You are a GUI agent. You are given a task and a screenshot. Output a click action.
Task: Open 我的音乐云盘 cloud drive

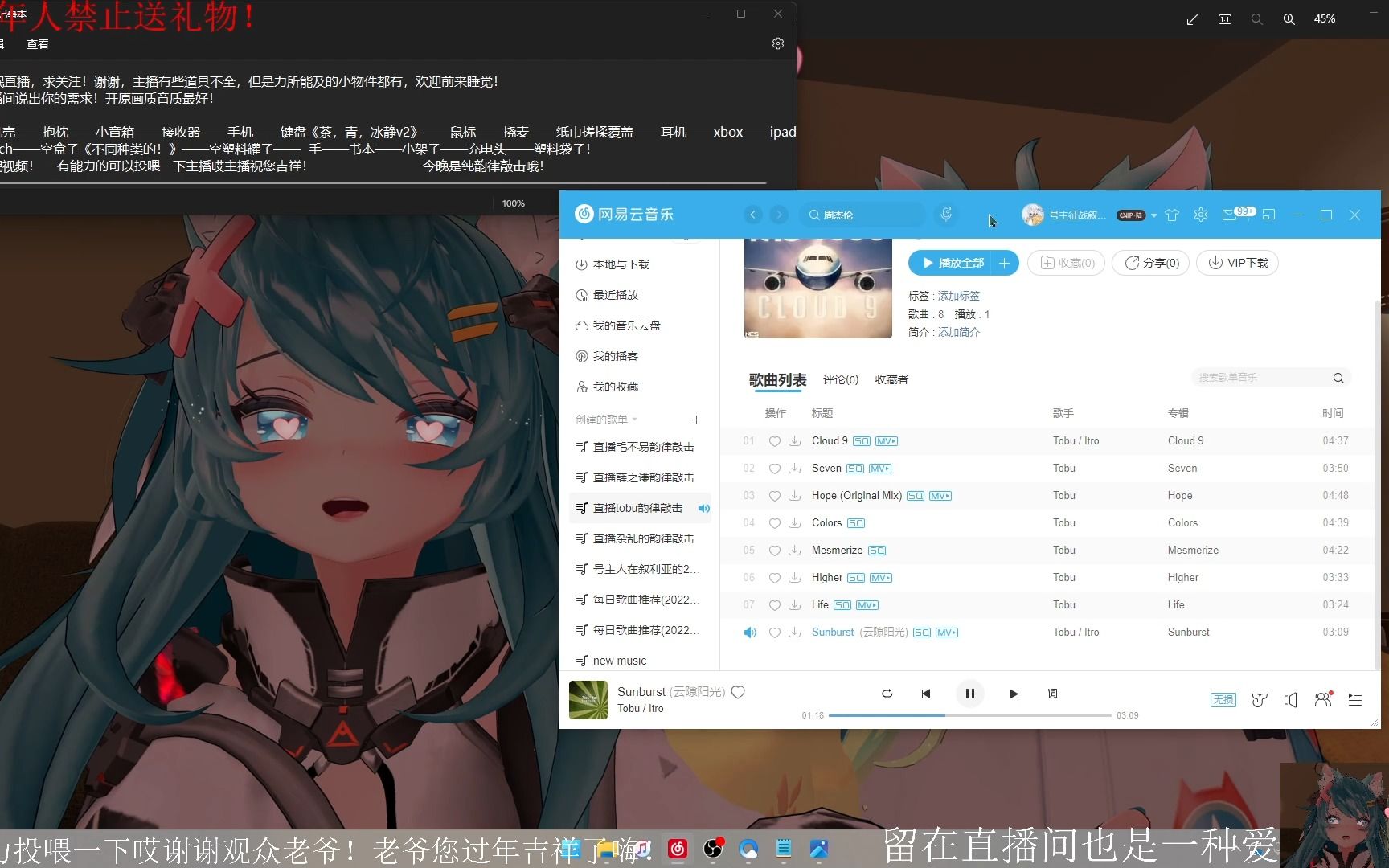coord(618,325)
